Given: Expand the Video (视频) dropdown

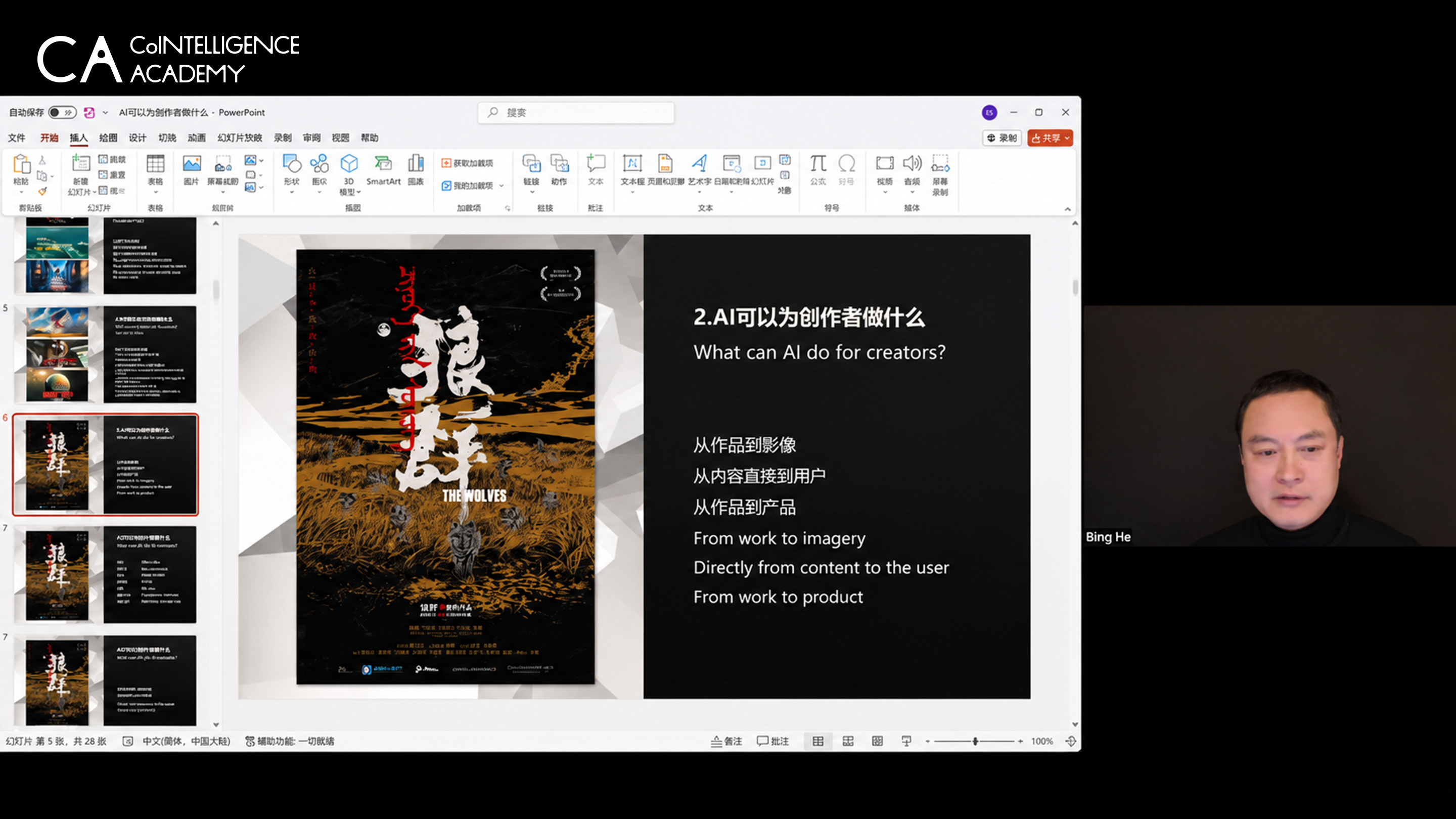Looking at the screenshot, I should (885, 192).
